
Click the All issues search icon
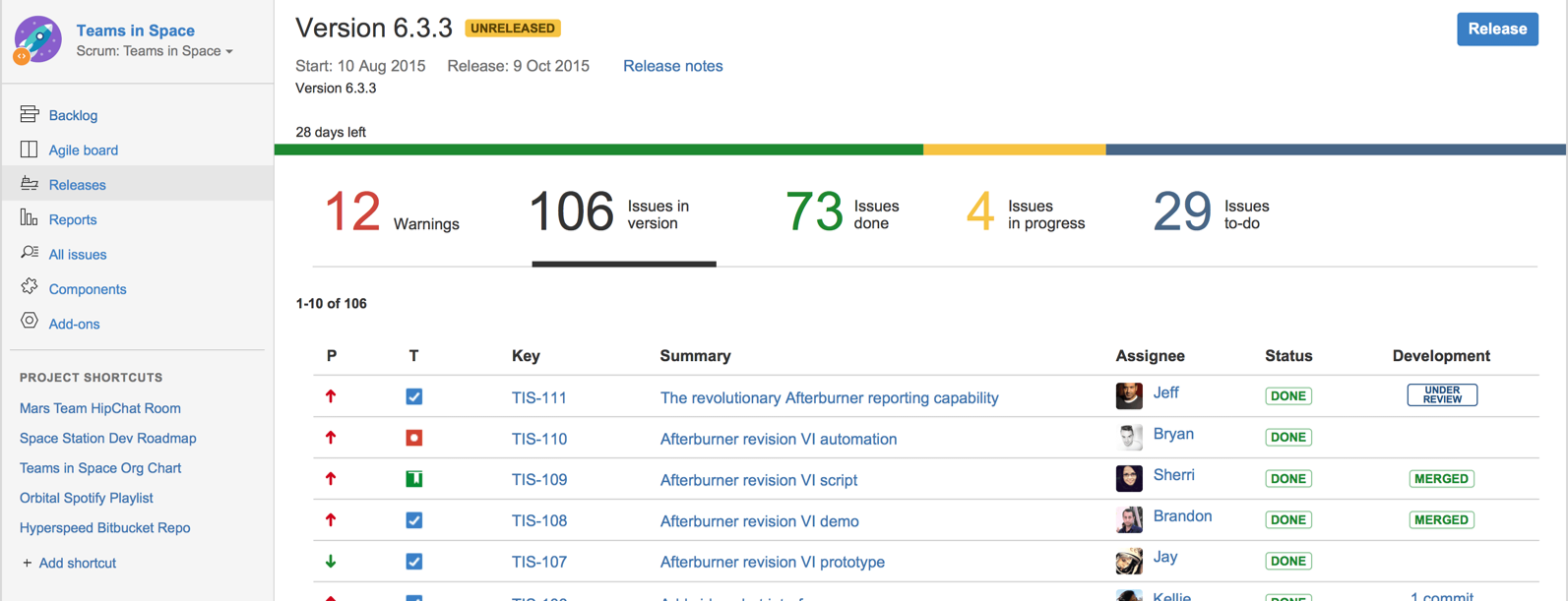click(x=29, y=253)
